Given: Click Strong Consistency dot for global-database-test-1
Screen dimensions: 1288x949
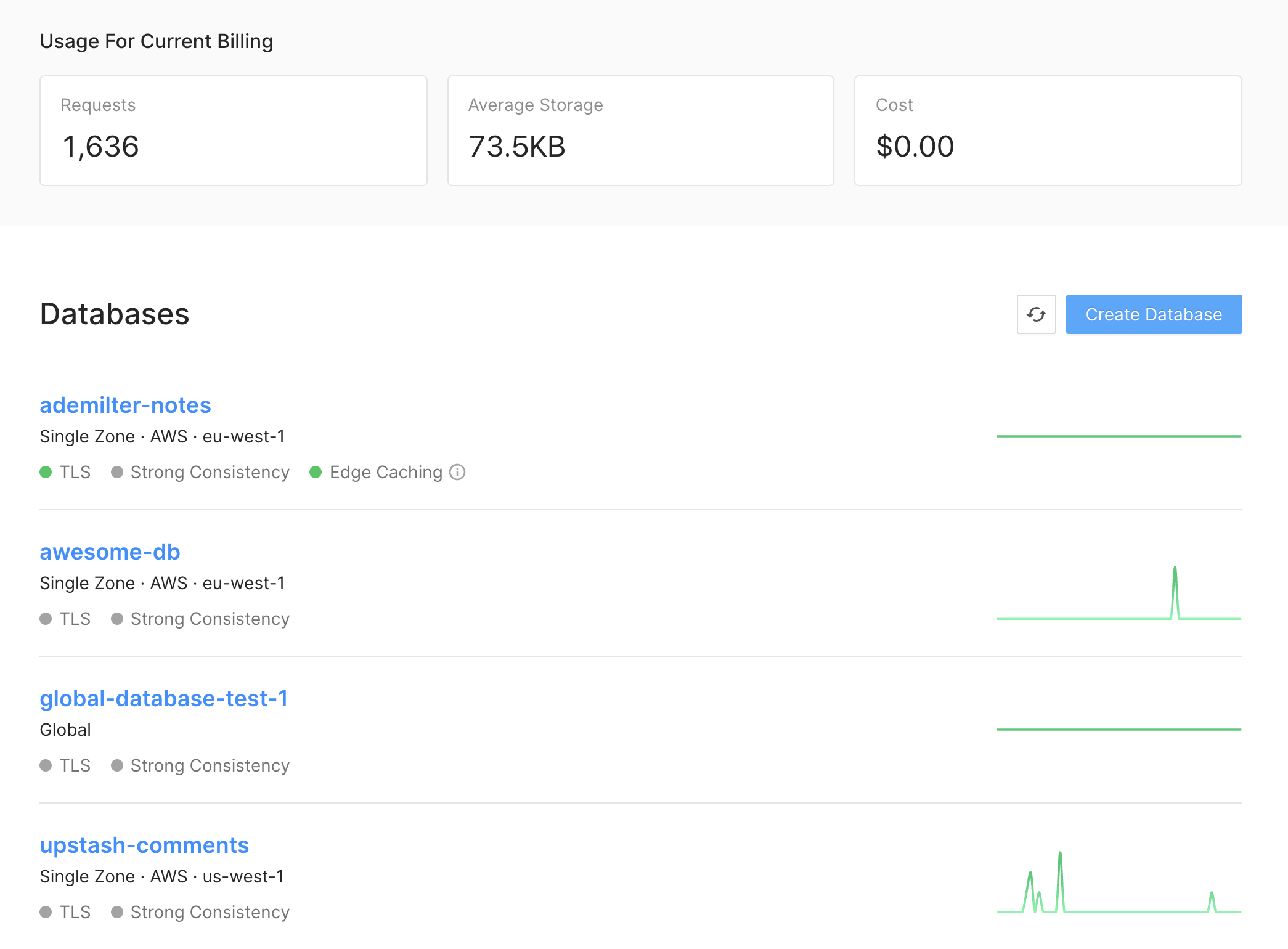Looking at the screenshot, I should pyautogui.click(x=117, y=765).
